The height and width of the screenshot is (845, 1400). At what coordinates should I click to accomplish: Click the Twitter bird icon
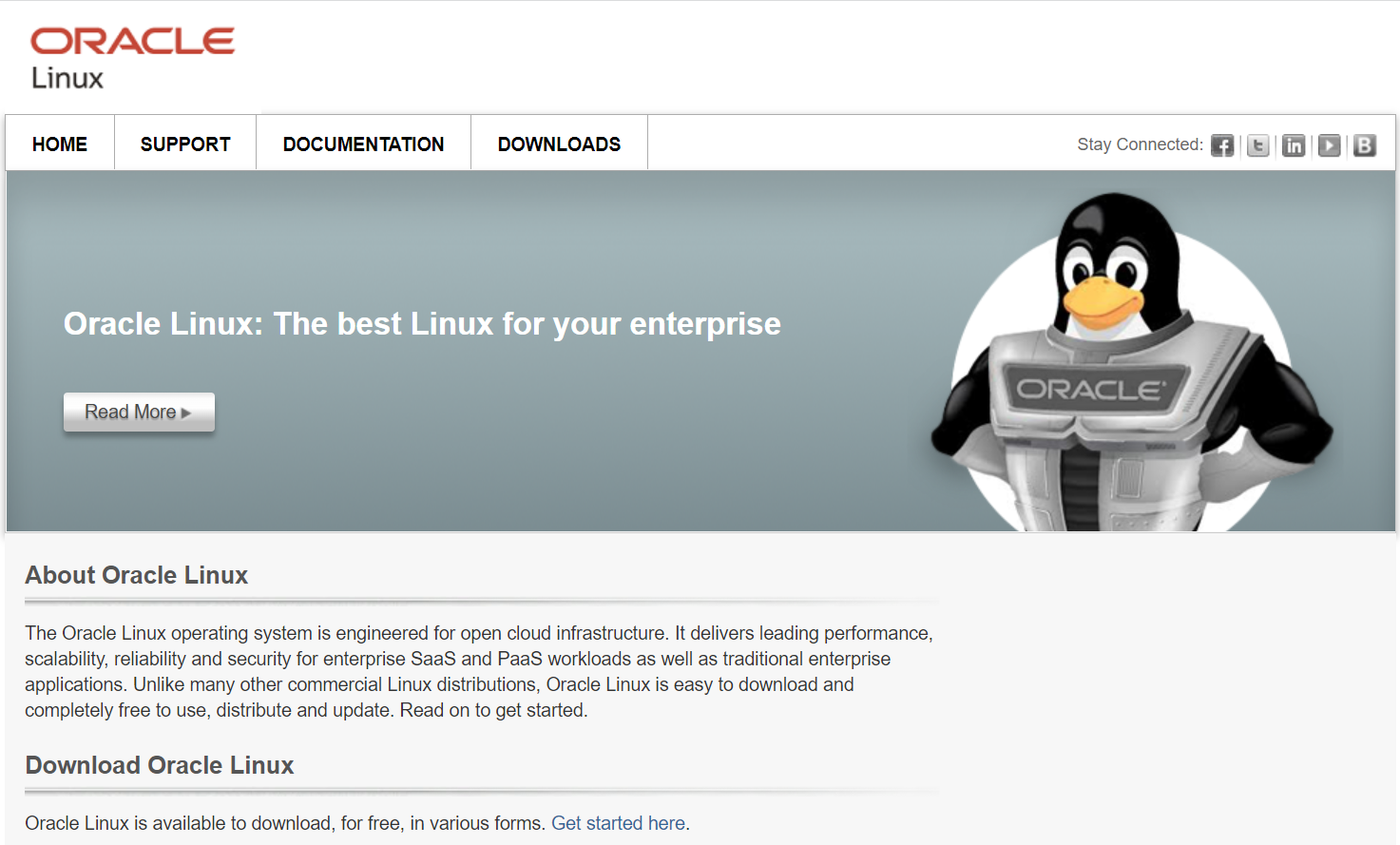1257,145
